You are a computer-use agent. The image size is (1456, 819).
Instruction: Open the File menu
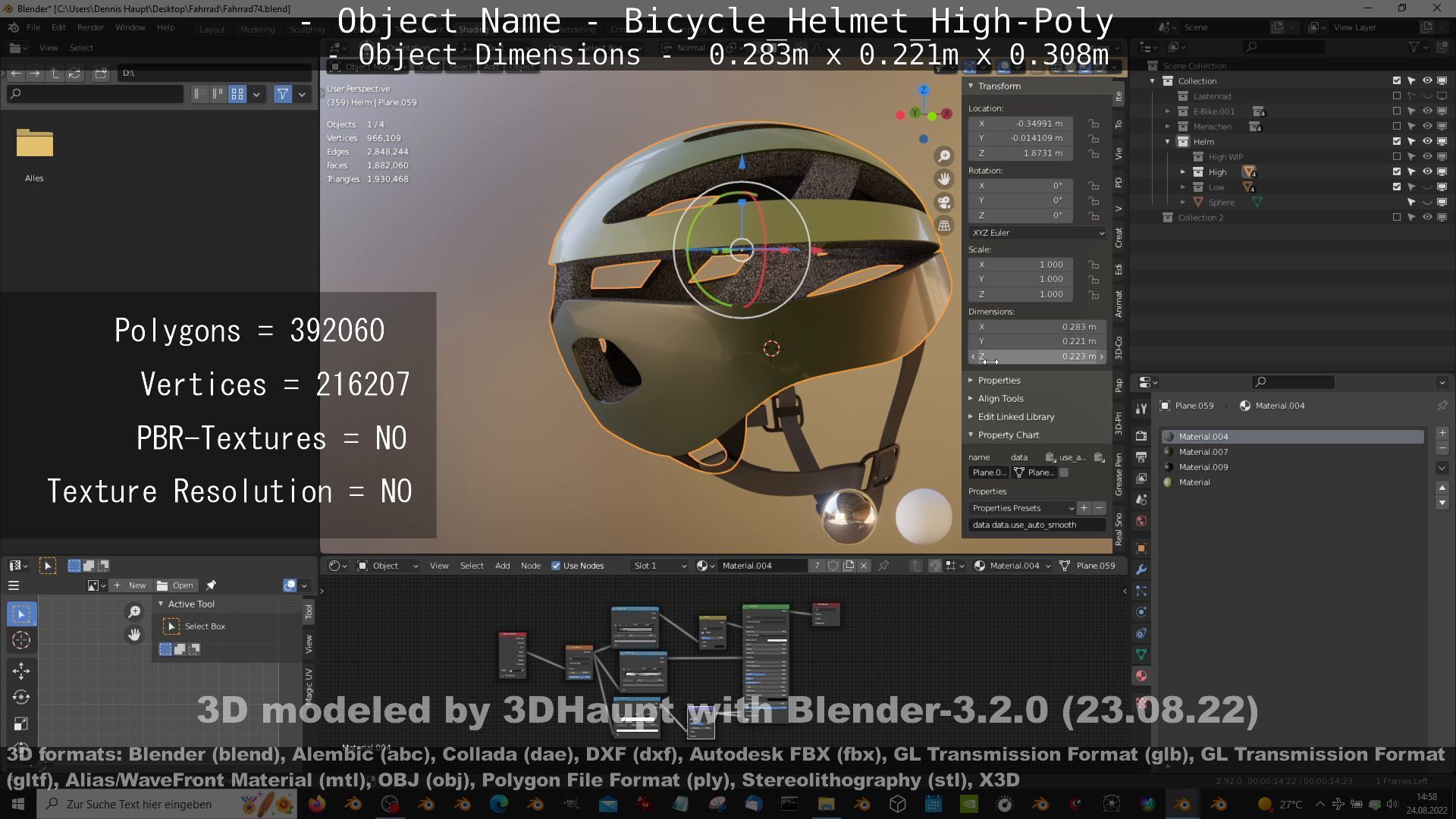(x=33, y=27)
